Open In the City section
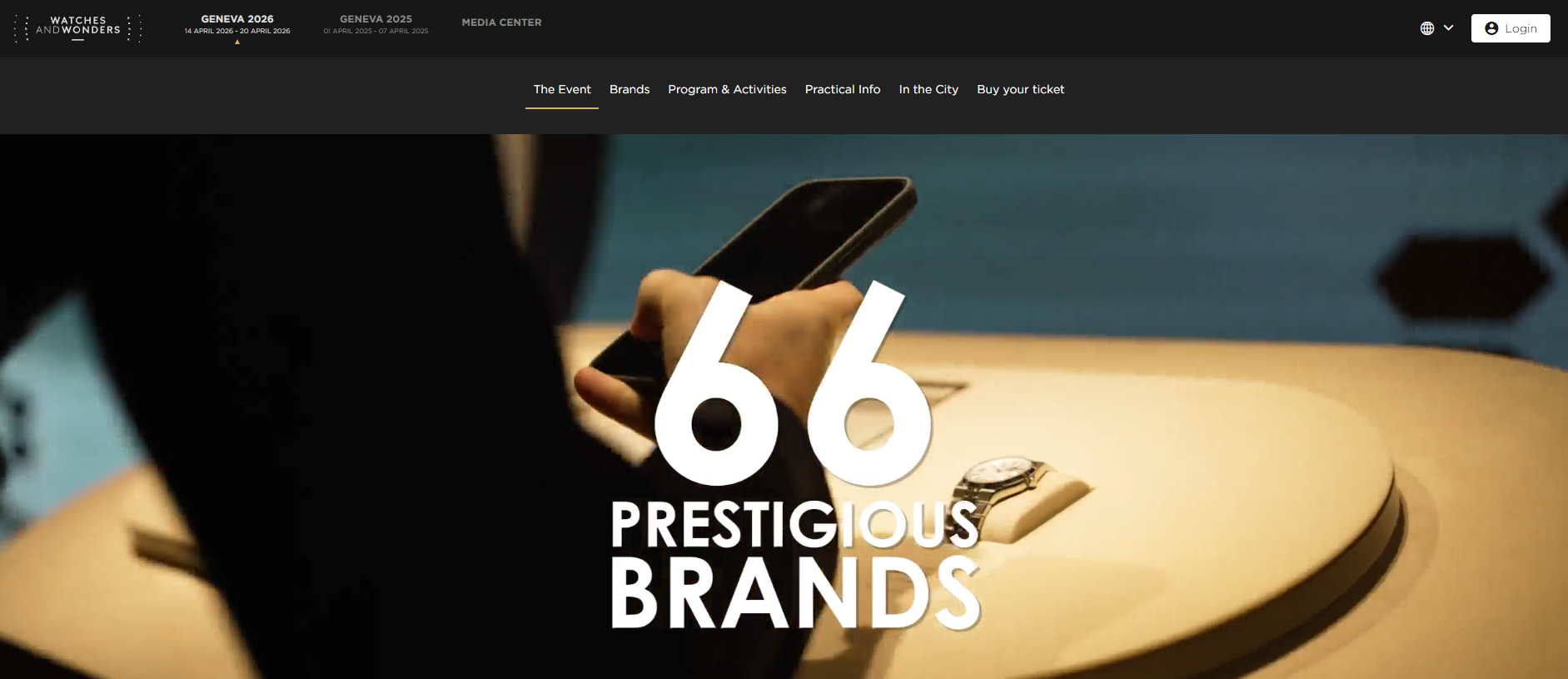Viewport: 1568px width, 679px height. click(928, 89)
